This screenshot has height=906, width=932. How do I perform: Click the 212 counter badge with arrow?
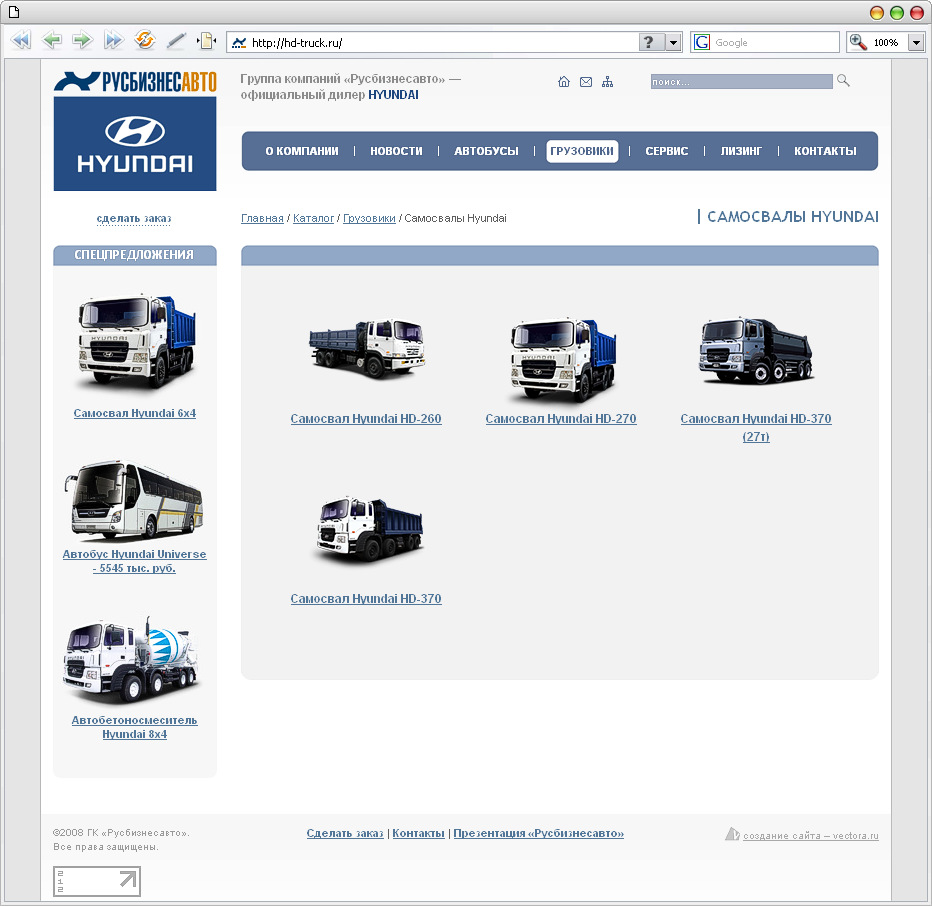97,881
